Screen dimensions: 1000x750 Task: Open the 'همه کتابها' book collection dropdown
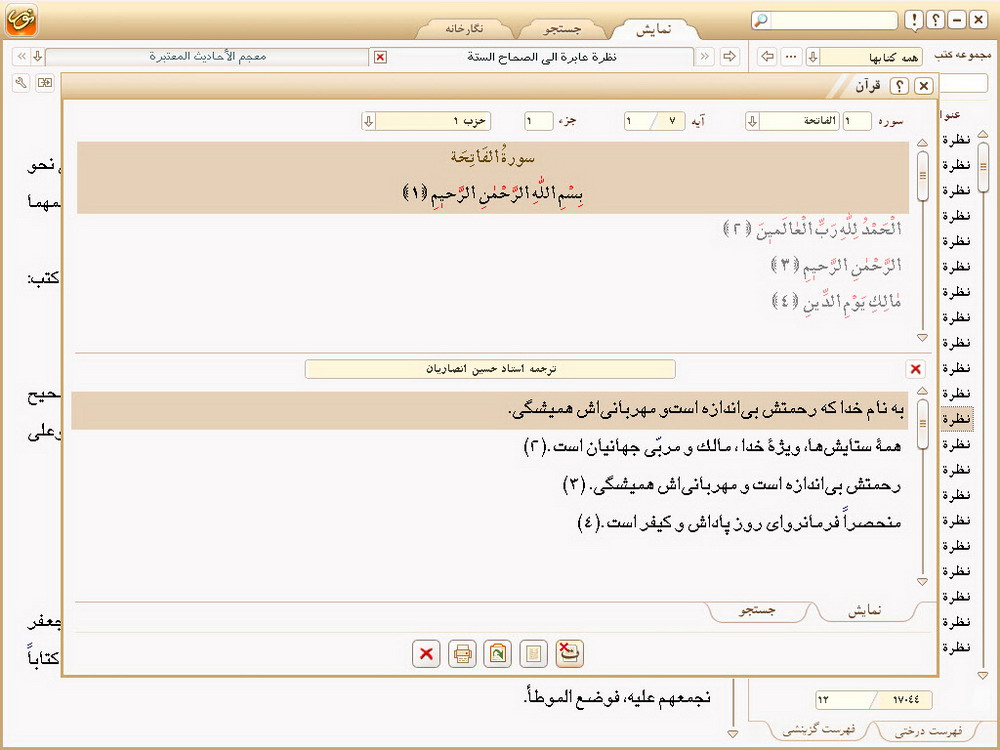[x=813, y=56]
